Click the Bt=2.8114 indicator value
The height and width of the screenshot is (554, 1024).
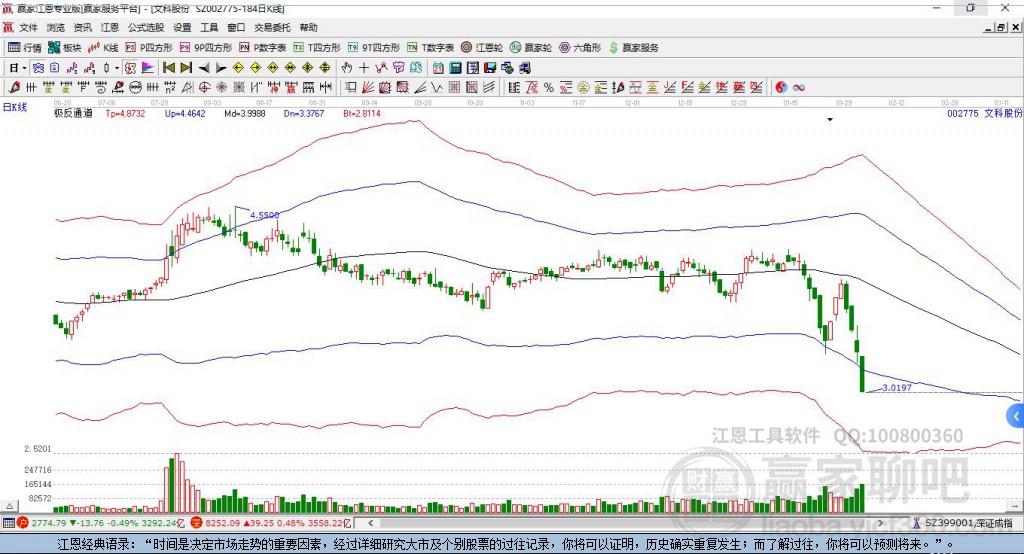pyautogui.click(x=362, y=113)
